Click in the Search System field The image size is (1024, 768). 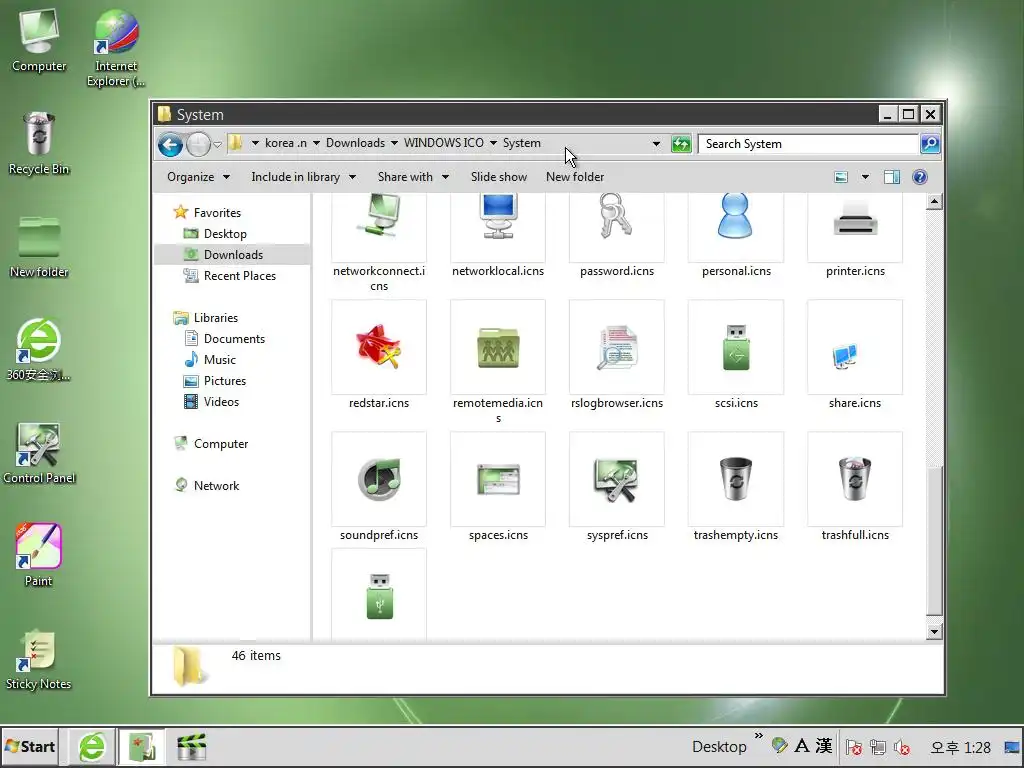808,144
